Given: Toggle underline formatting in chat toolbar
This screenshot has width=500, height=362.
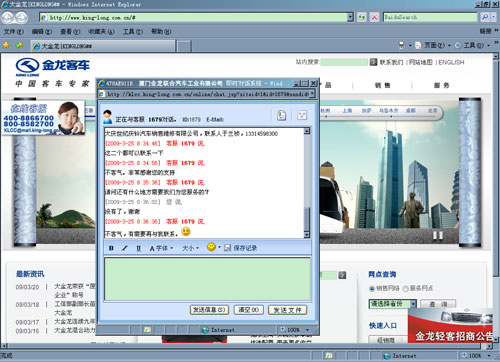Looking at the screenshot, I should click(139, 248).
